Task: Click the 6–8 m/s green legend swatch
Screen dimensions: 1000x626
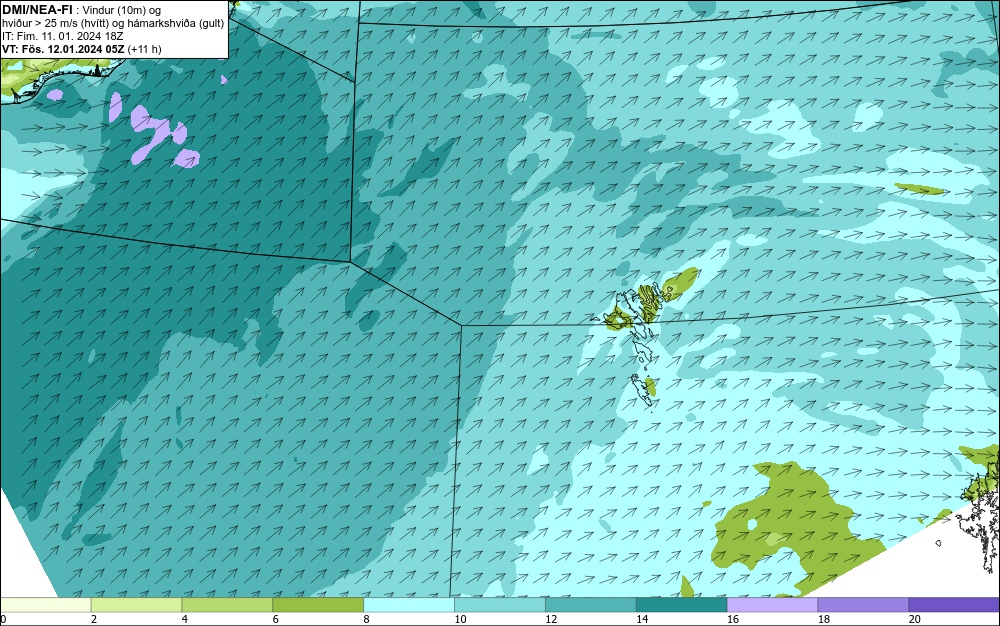Action: click(x=318, y=605)
